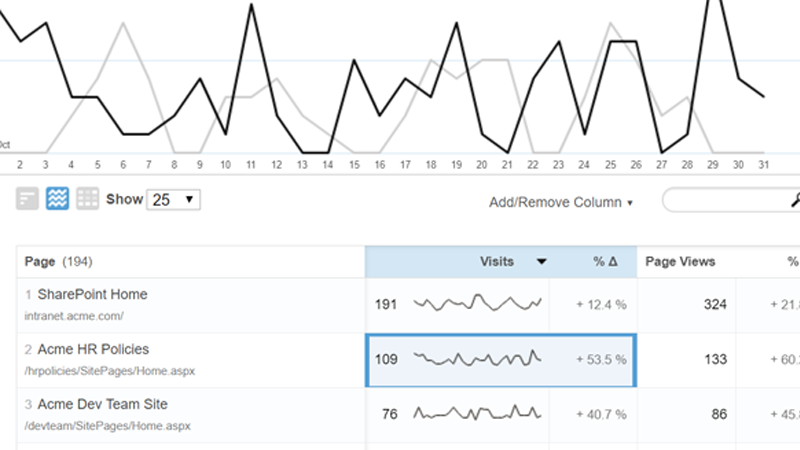Open the Acme Dev Team Site row

[103, 404]
